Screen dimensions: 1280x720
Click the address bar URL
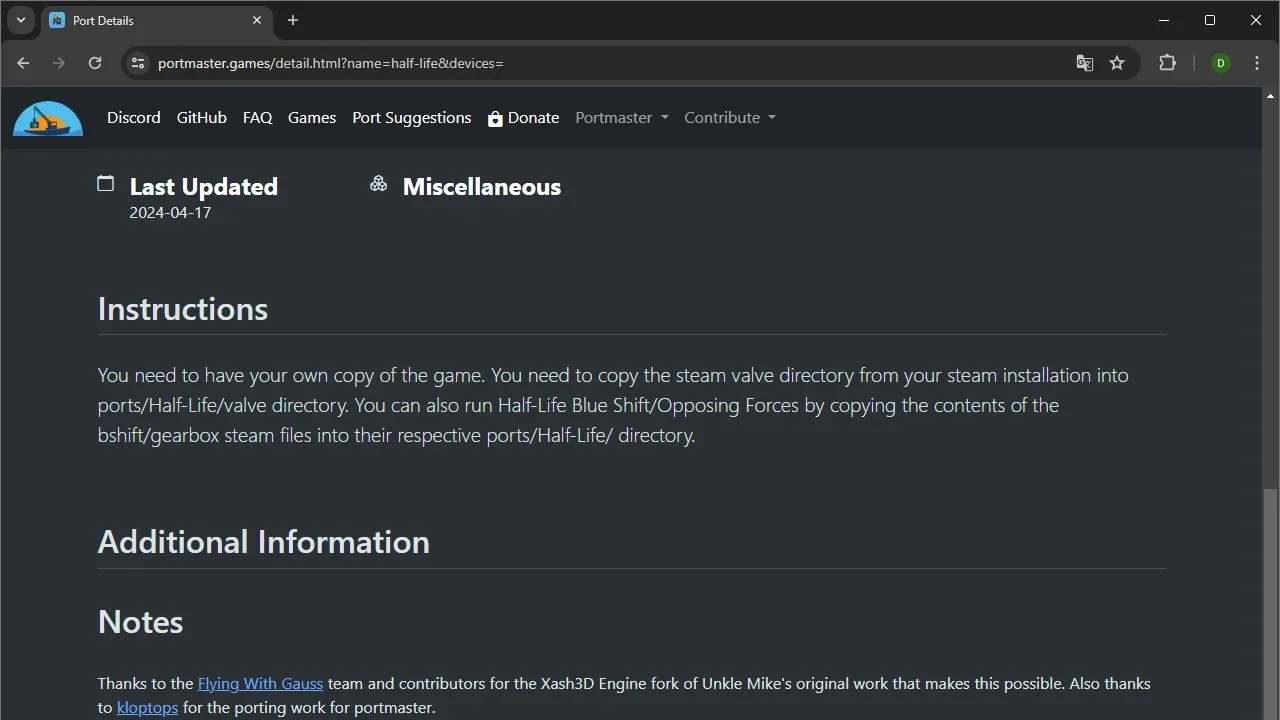coord(331,63)
